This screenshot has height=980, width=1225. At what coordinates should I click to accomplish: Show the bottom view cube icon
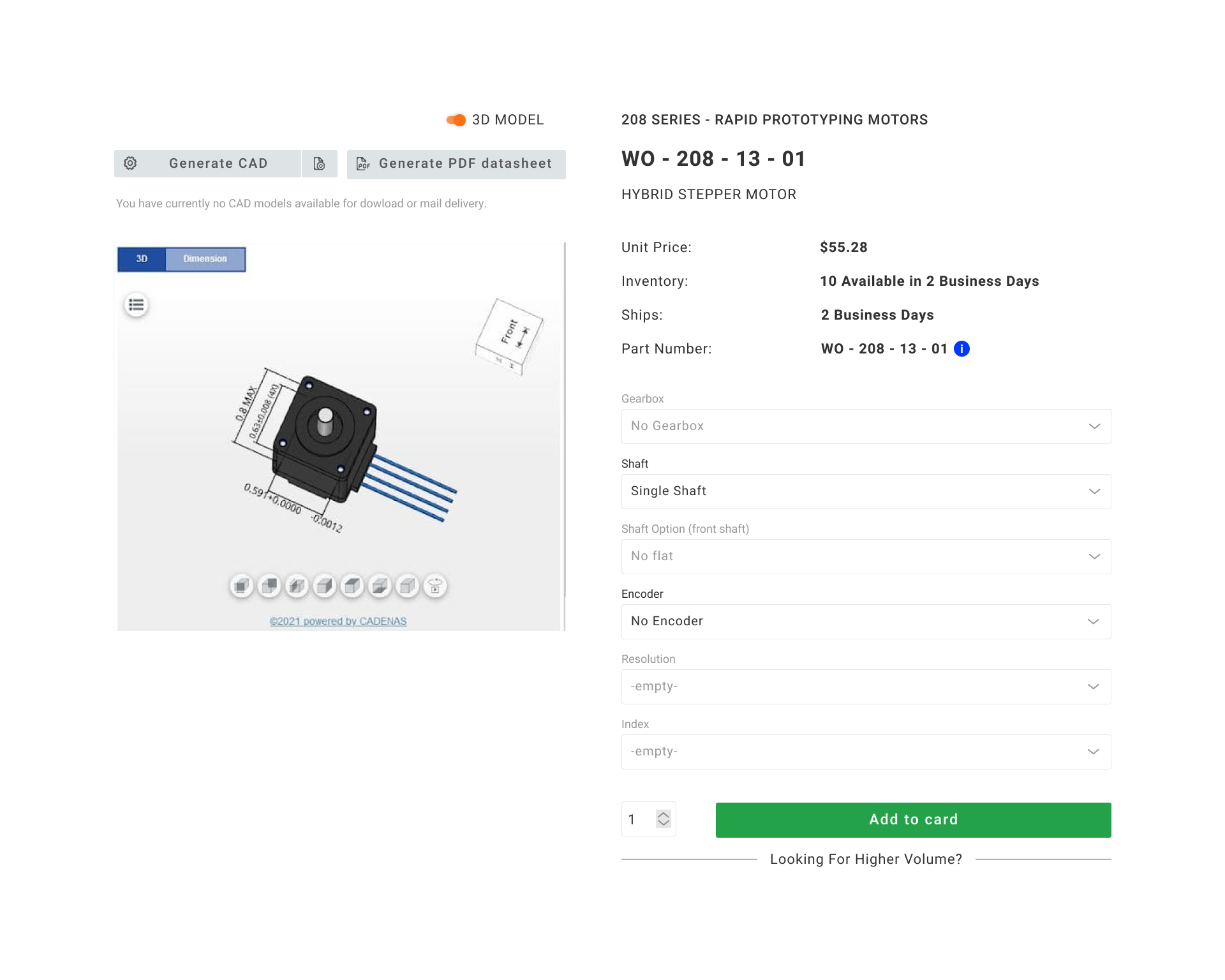380,586
